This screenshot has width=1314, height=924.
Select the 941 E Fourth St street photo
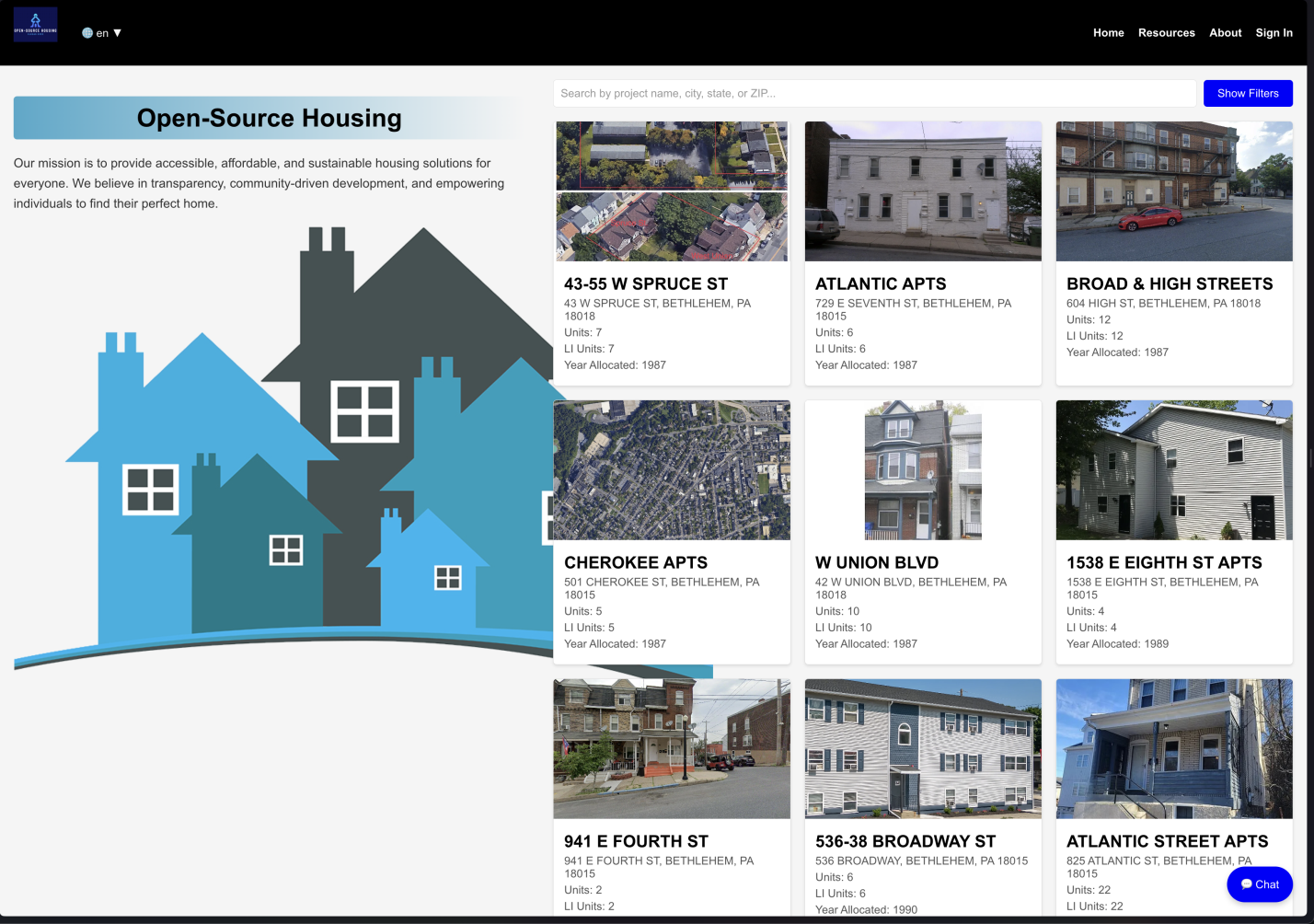[672, 749]
